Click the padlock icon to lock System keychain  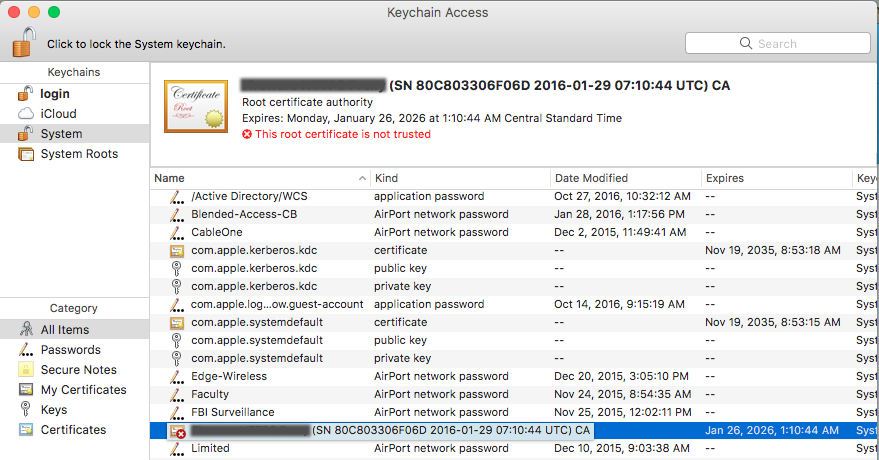[x=24, y=42]
